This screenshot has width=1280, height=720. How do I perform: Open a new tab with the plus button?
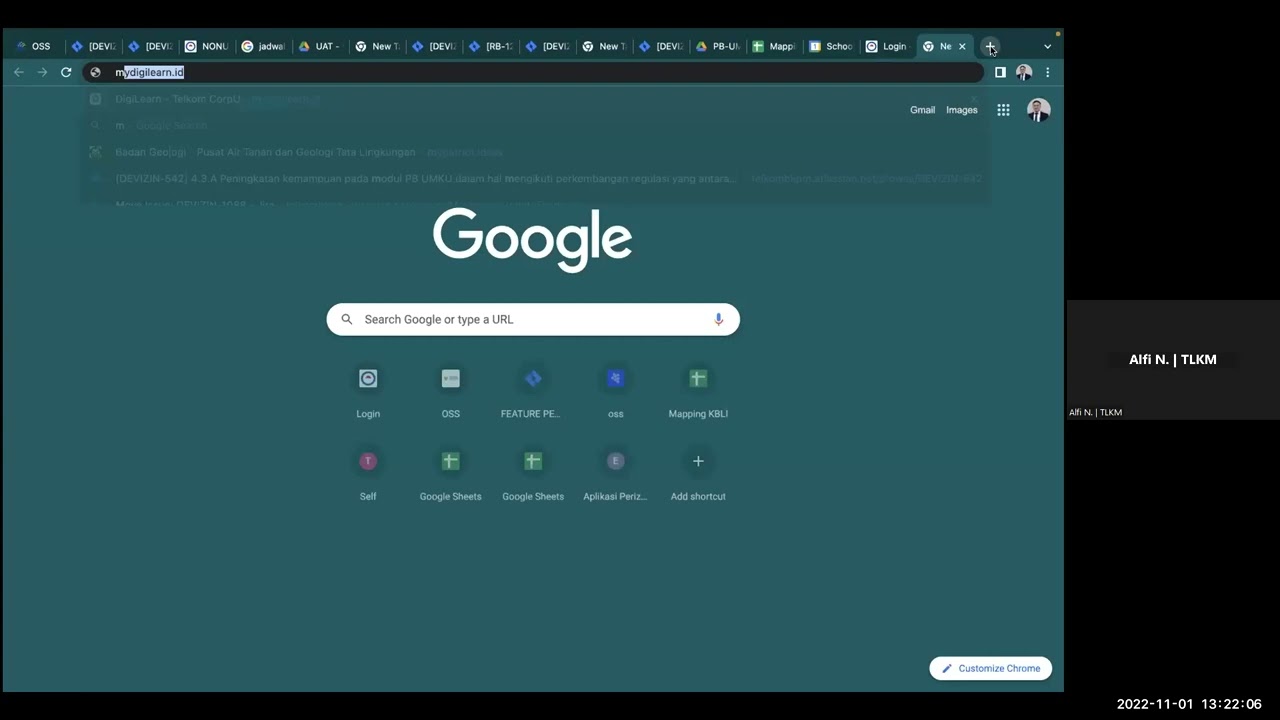tap(990, 47)
